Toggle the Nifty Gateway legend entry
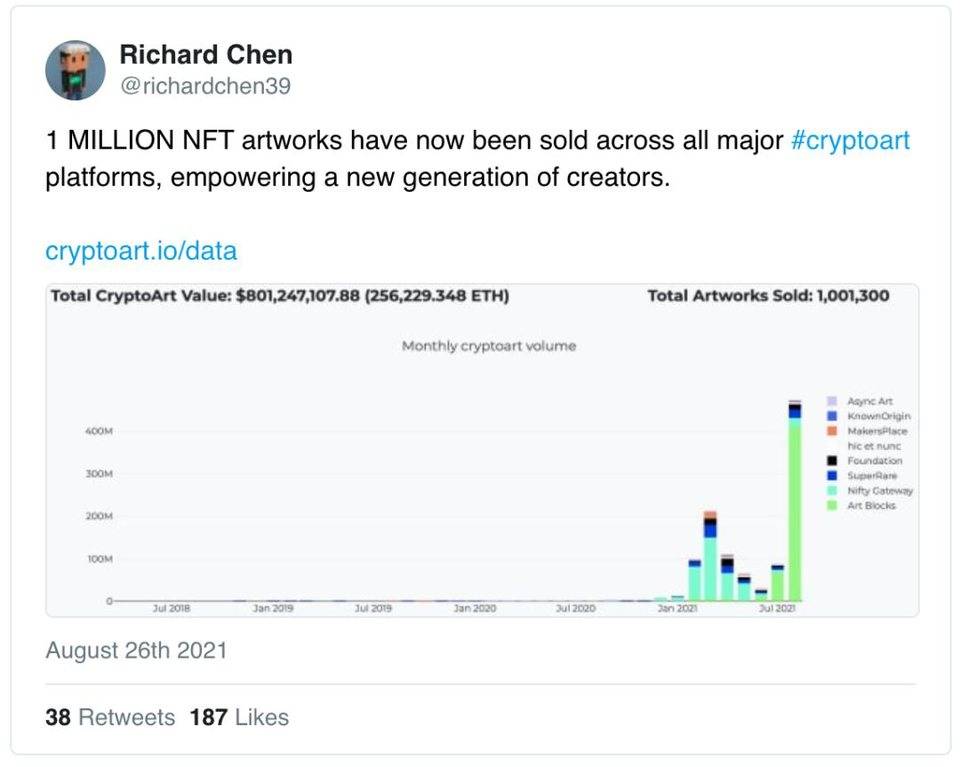This screenshot has width=960, height=767. 870,490
